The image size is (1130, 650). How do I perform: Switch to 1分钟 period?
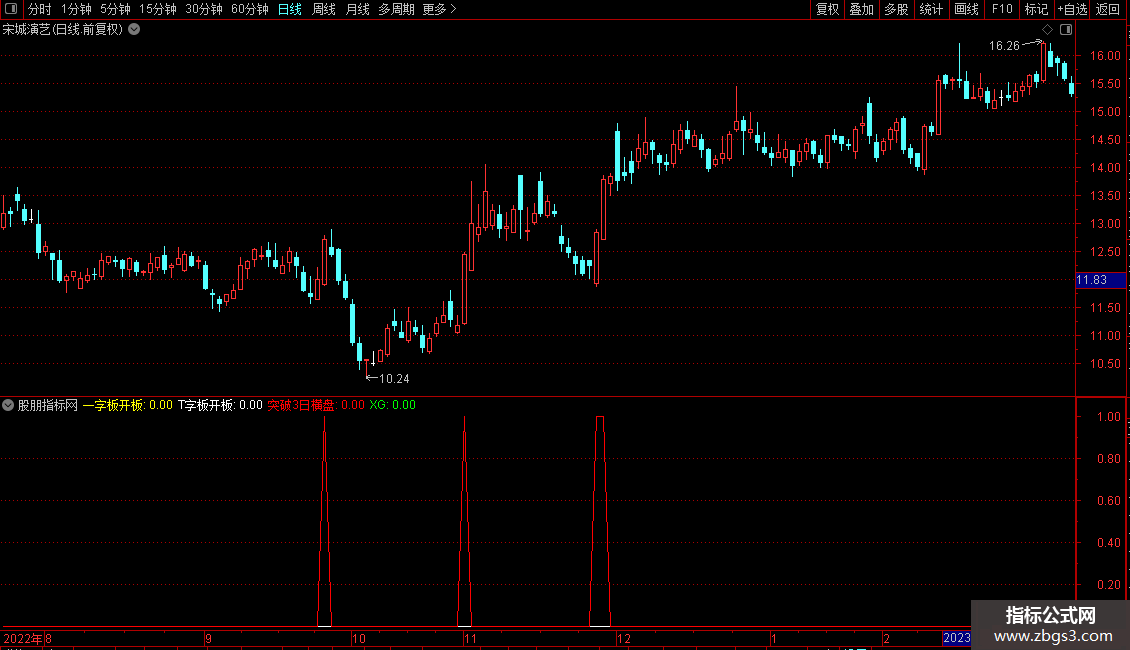coord(76,9)
